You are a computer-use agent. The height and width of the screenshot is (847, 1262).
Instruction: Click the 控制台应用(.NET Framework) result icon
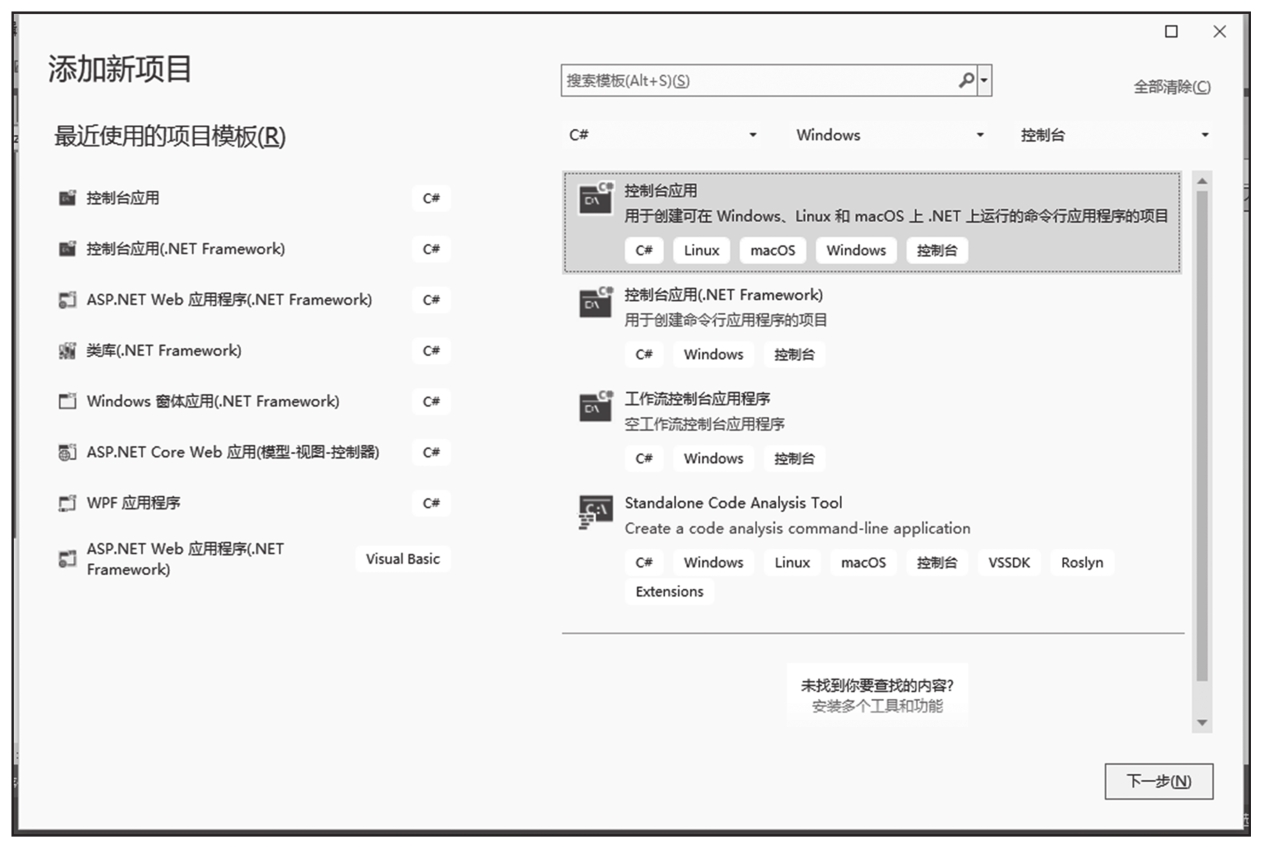point(596,302)
